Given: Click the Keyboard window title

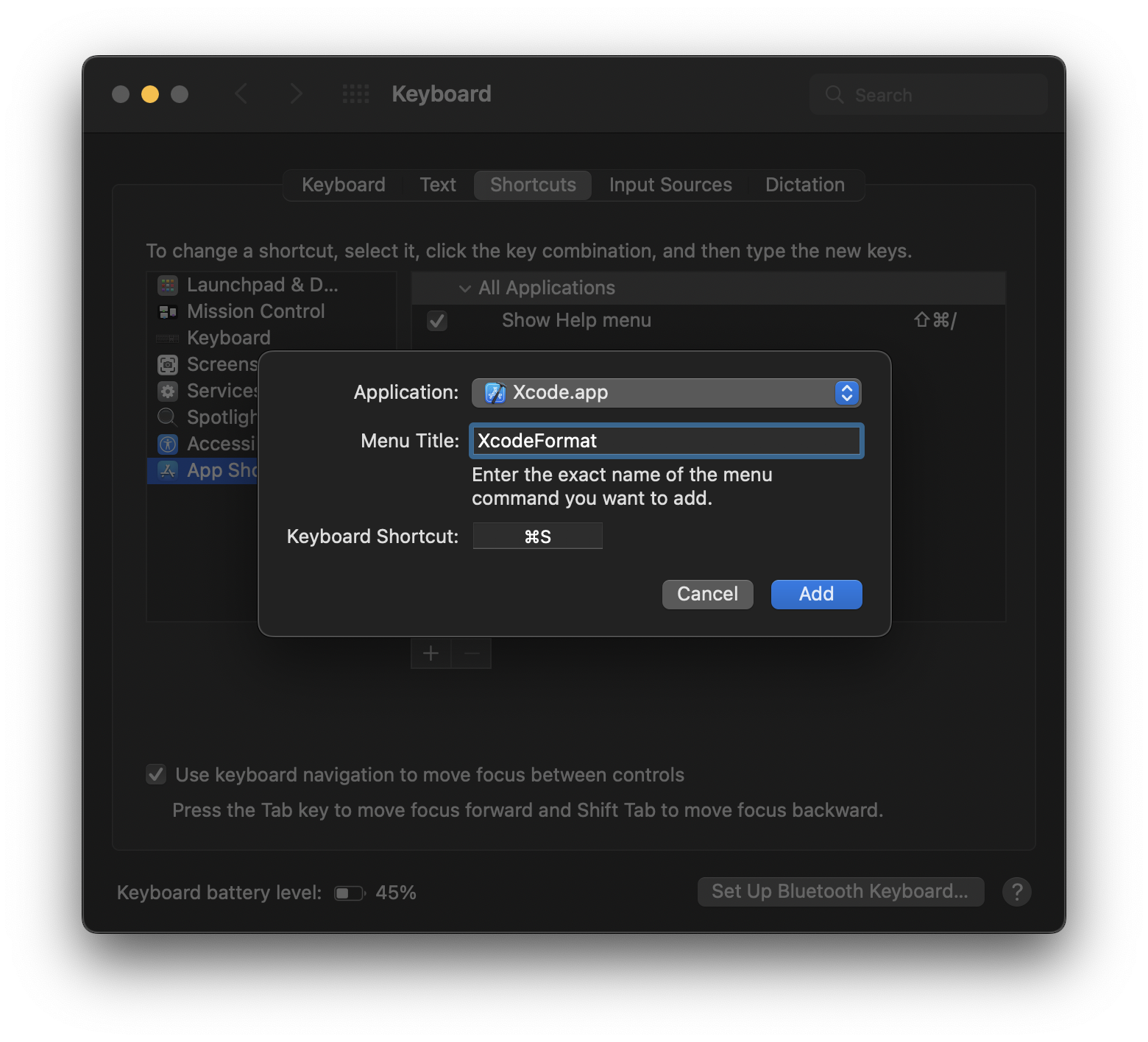Looking at the screenshot, I should [x=442, y=94].
